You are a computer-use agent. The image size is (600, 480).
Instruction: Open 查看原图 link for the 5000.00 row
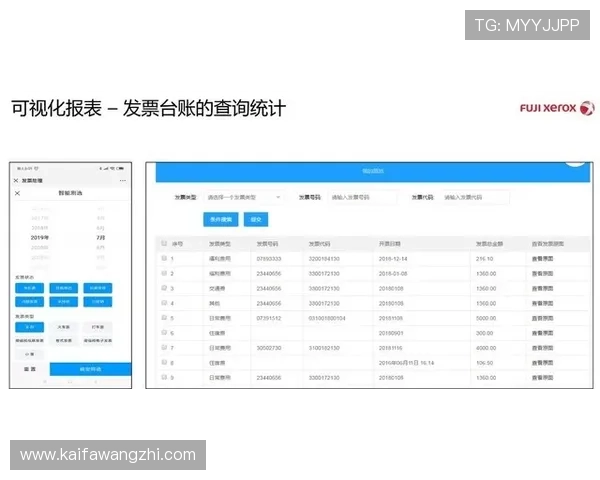(x=543, y=318)
